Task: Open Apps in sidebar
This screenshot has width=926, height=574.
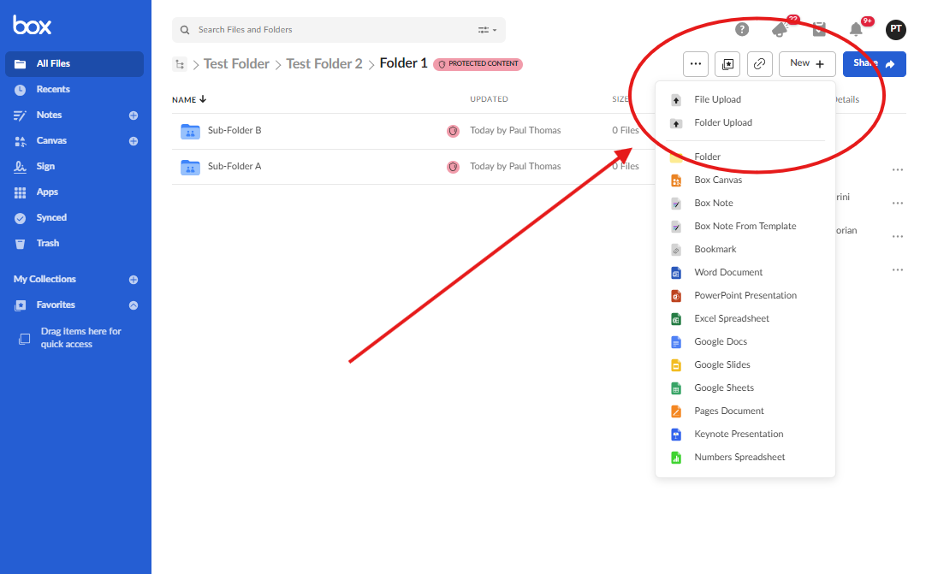Action: pyautogui.click(x=47, y=192)
